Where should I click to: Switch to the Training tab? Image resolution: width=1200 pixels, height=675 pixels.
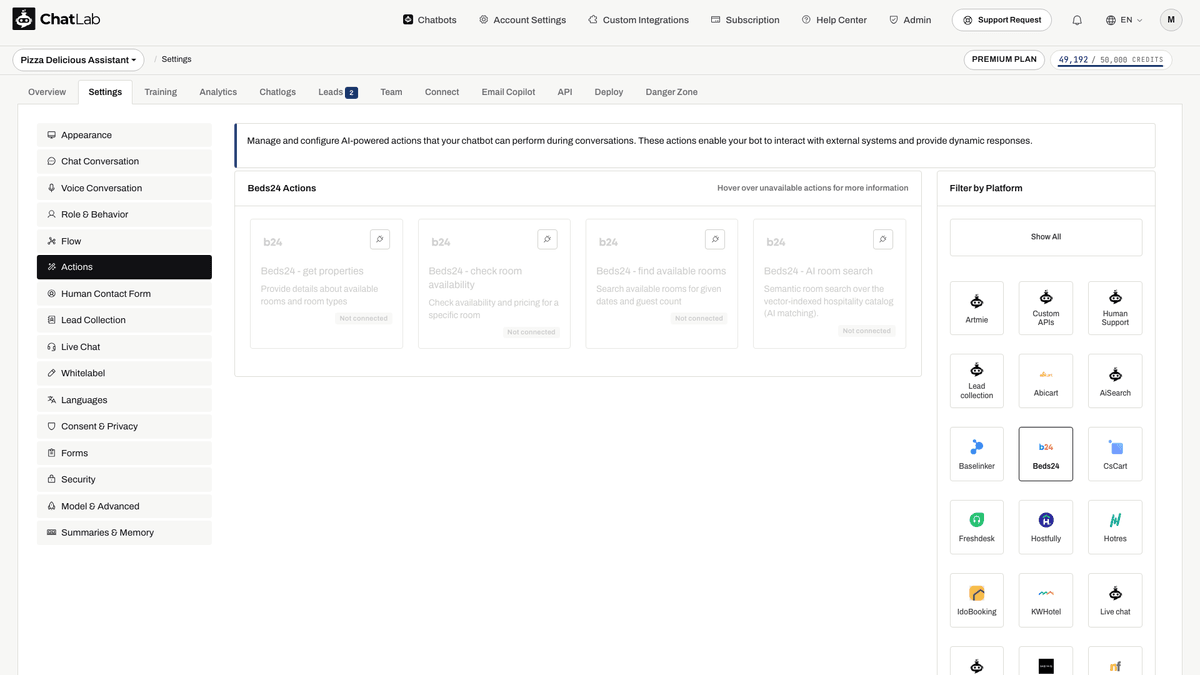pos(160,92)
